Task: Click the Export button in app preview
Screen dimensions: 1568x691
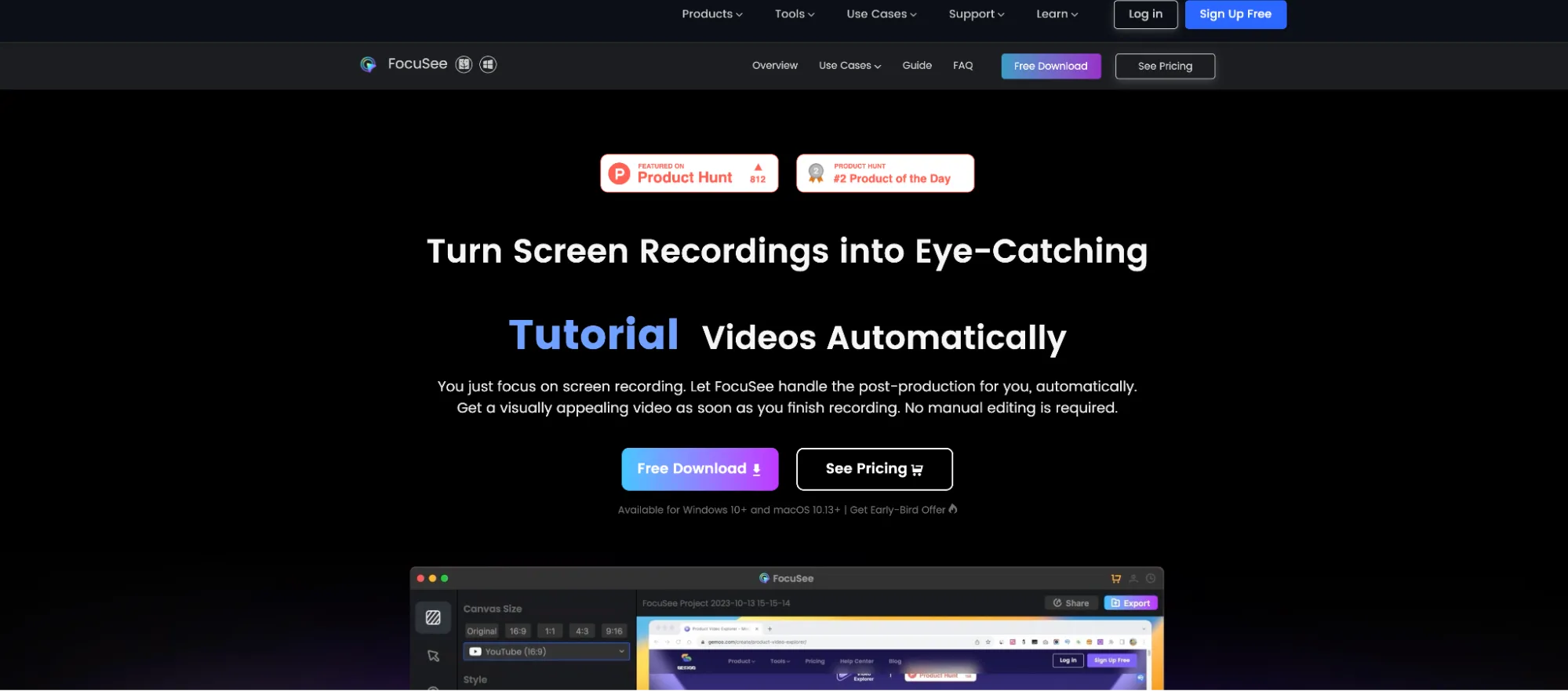Action: point(1130,603)
